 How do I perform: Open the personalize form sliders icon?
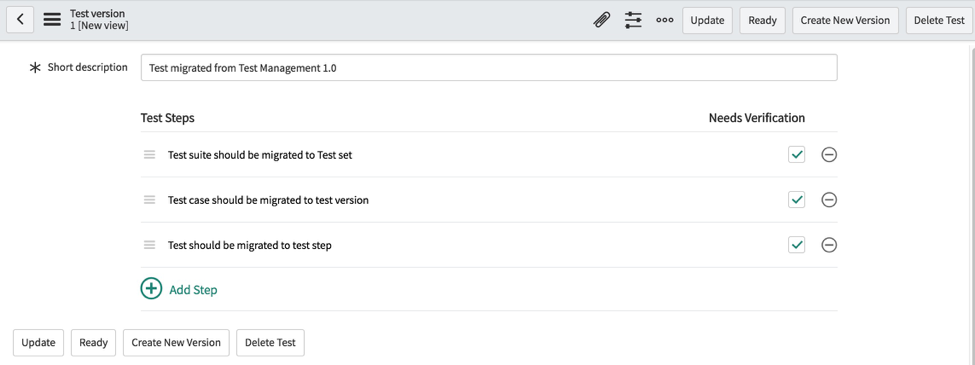click(633, 21)
